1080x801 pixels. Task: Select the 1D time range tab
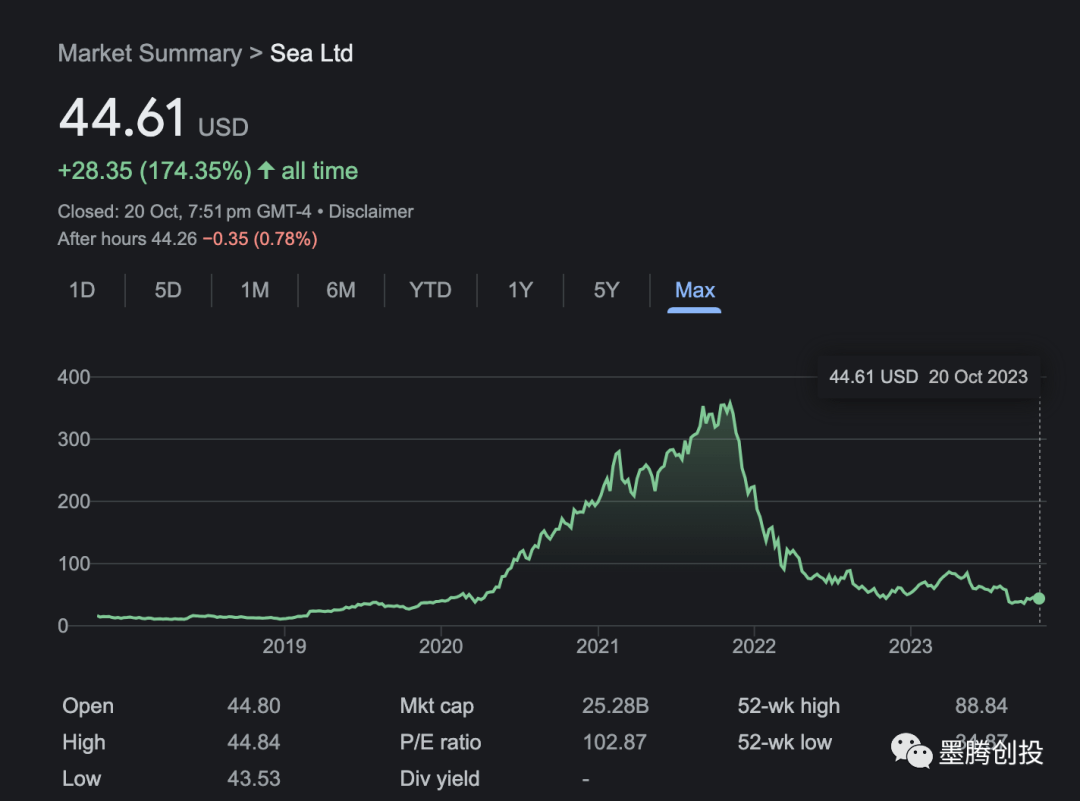tap(82, 290)
